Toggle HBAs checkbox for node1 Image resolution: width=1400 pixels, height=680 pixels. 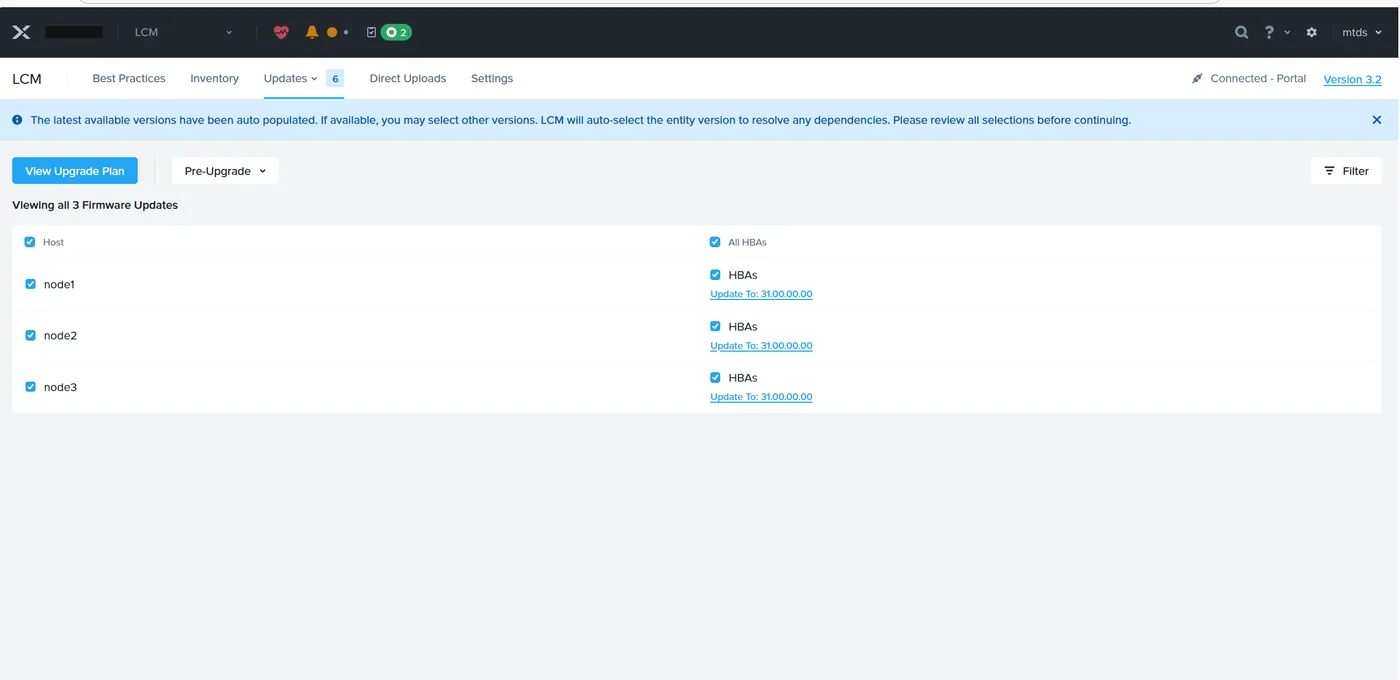(715, 275)
